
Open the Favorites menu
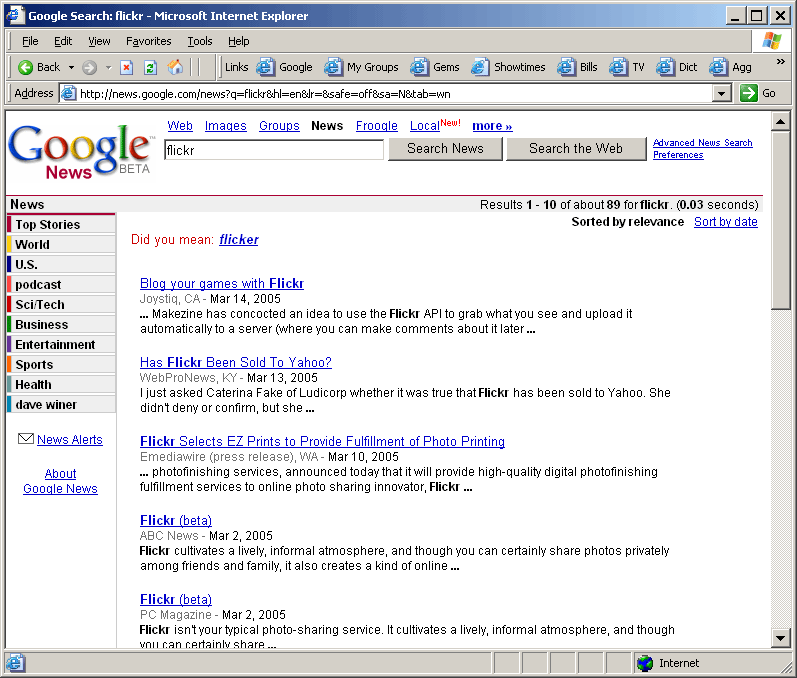coord(148,41)
